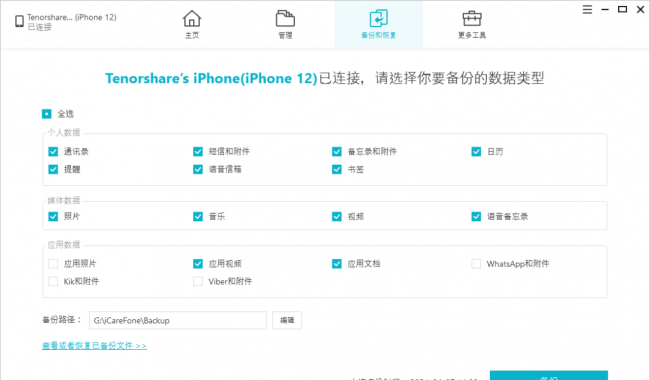This screenshot has height=380, width=650.
Task: Click the 应用数据 group label
Action: tap(63, 245)
